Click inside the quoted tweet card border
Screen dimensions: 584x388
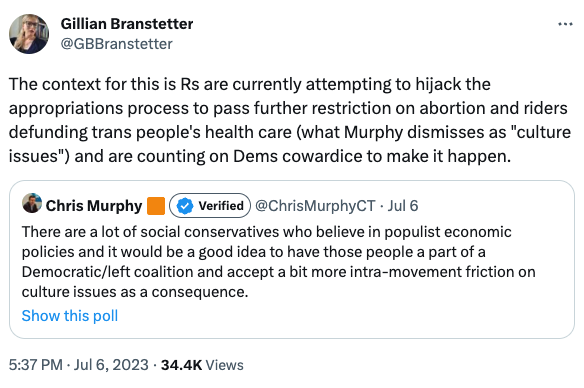(292, 260)
